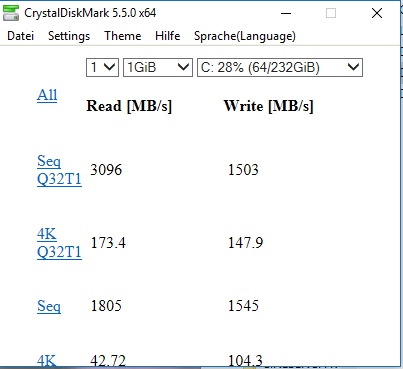Screen dimensions: 403x369
Task: Start the 4K Q32T1 test link
Action: (x=59, y=243)
